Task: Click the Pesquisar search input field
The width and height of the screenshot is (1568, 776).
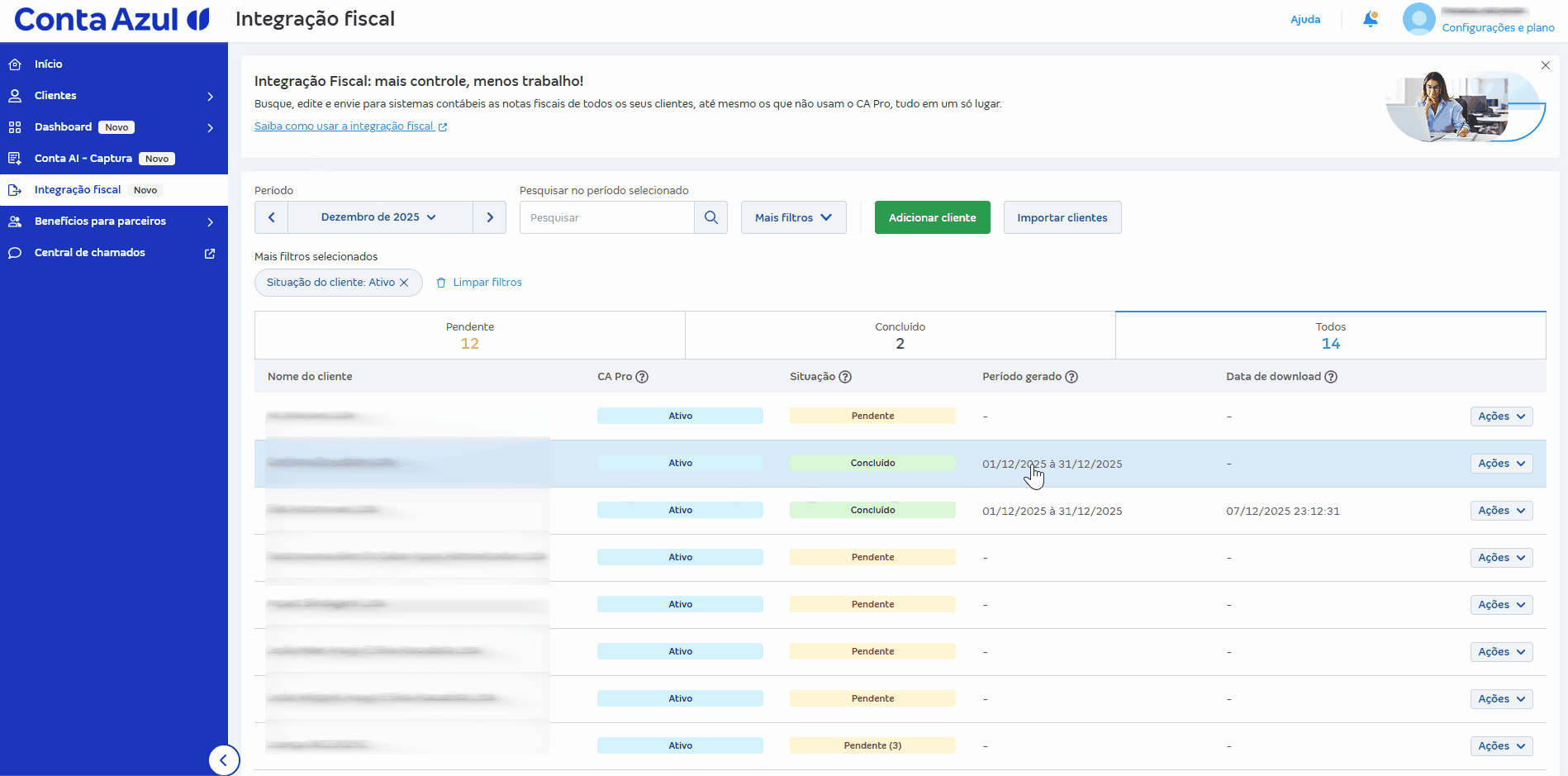Action: pos(606,217)
